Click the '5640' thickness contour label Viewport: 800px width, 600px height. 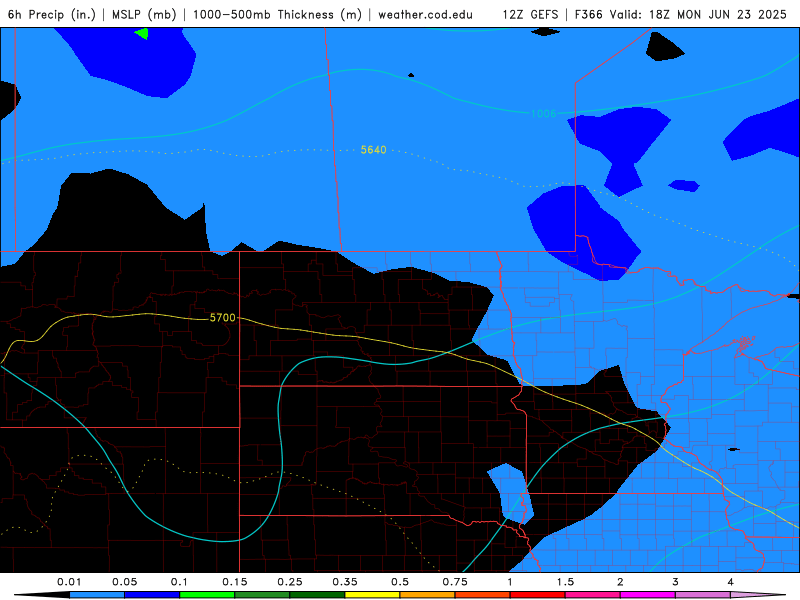373,149
